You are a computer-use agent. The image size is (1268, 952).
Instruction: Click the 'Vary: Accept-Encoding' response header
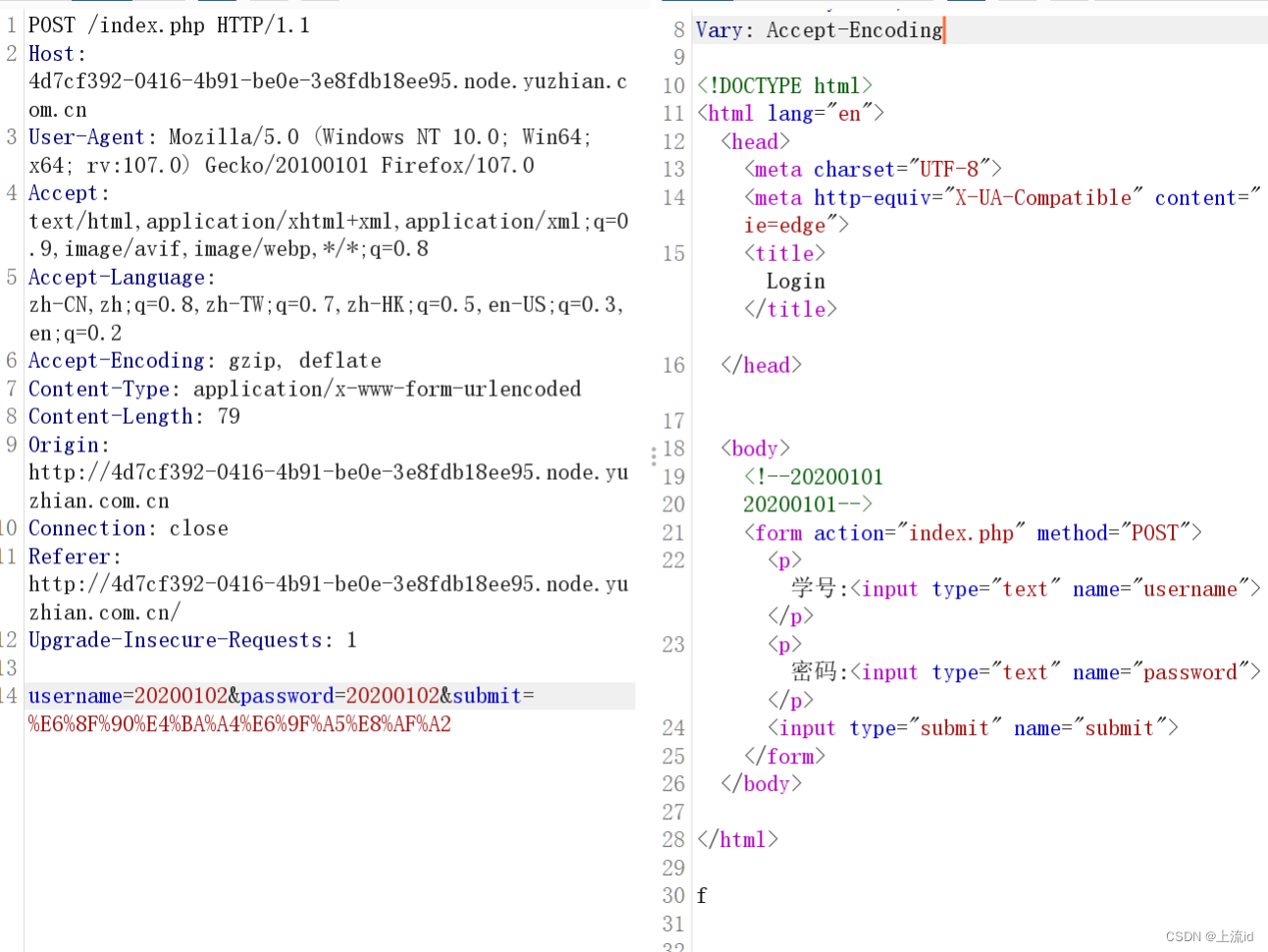(819, 30)
